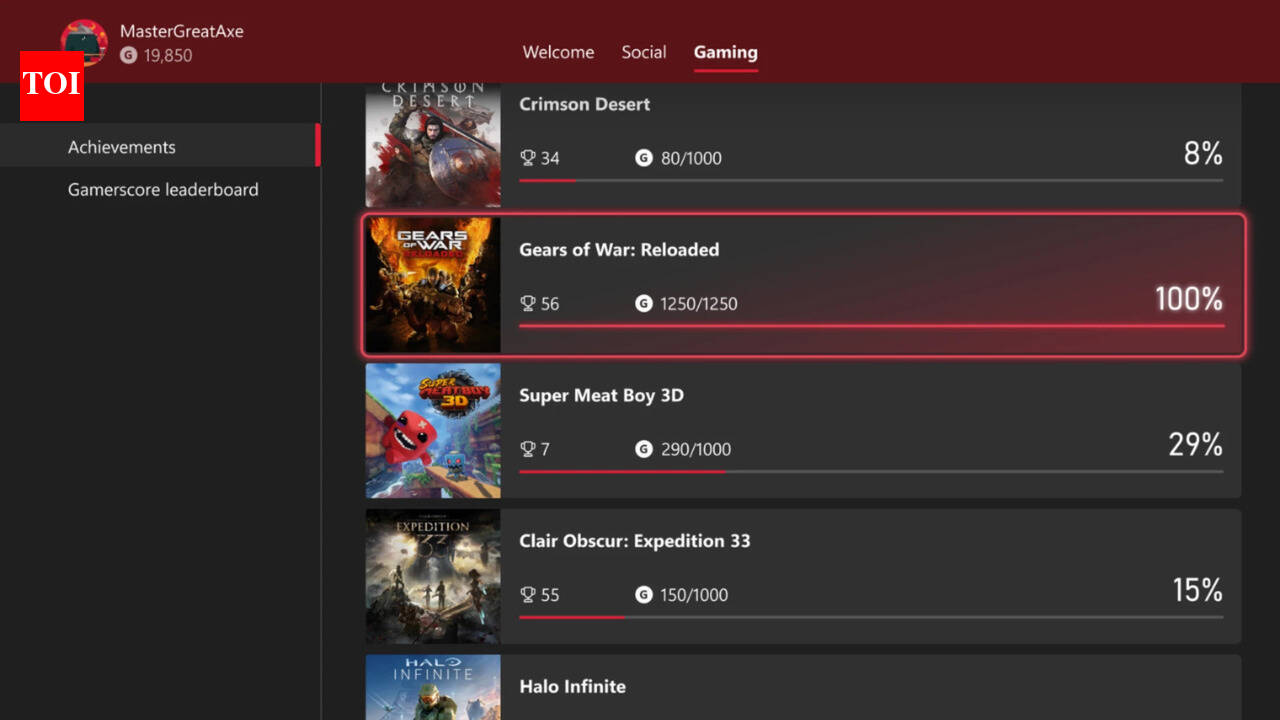Image resolution: width=1280 pixels, height=720 pixels.
Task: Click the gamerscore icon on Super Meat Boy 3D
Action: pyautogui.click(x=643, y=449)
